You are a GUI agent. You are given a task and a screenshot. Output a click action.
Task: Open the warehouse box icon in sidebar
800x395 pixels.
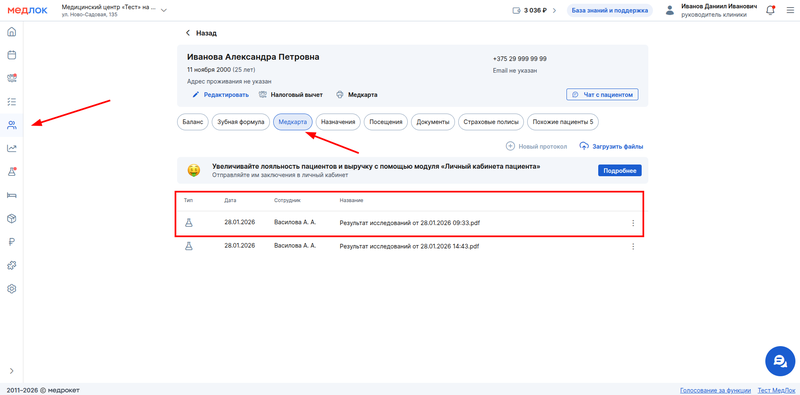coord(12,218)
